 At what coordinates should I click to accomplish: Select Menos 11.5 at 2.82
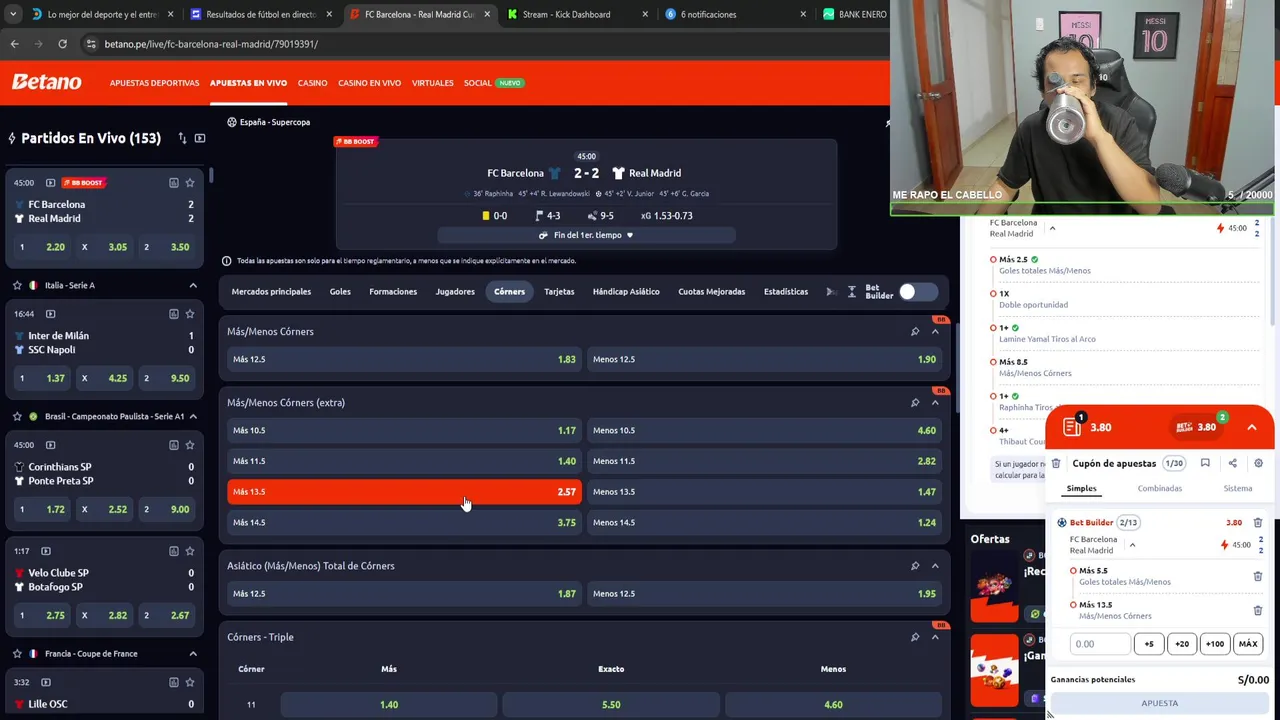click(x=764, y=461)
